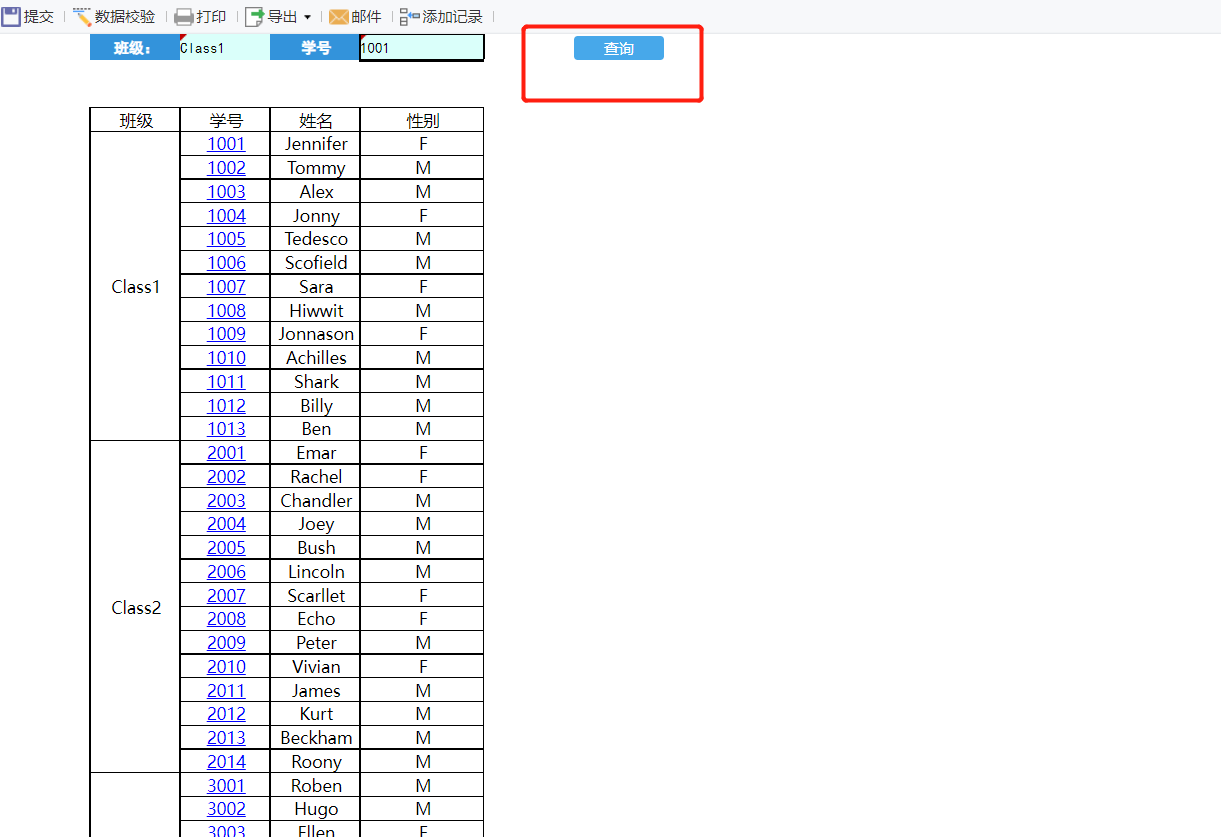The height and width of the screenshot is (837, 1221).
Task: Open student ID link 2005
Action: (226, 548)
